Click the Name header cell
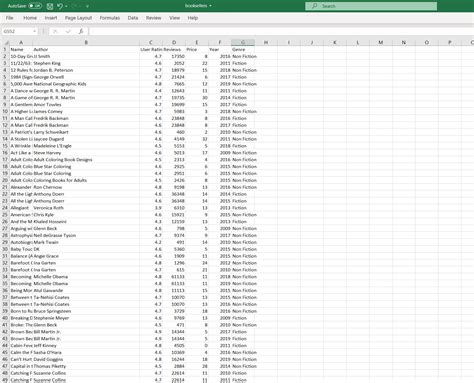This screenshot has height=383, width=474. point(21,49)
